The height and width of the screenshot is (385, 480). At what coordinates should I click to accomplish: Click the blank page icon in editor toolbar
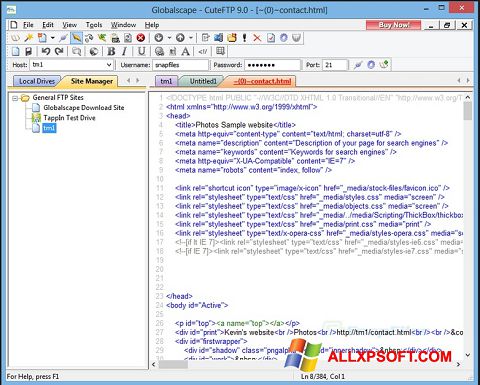click(16, 51)
